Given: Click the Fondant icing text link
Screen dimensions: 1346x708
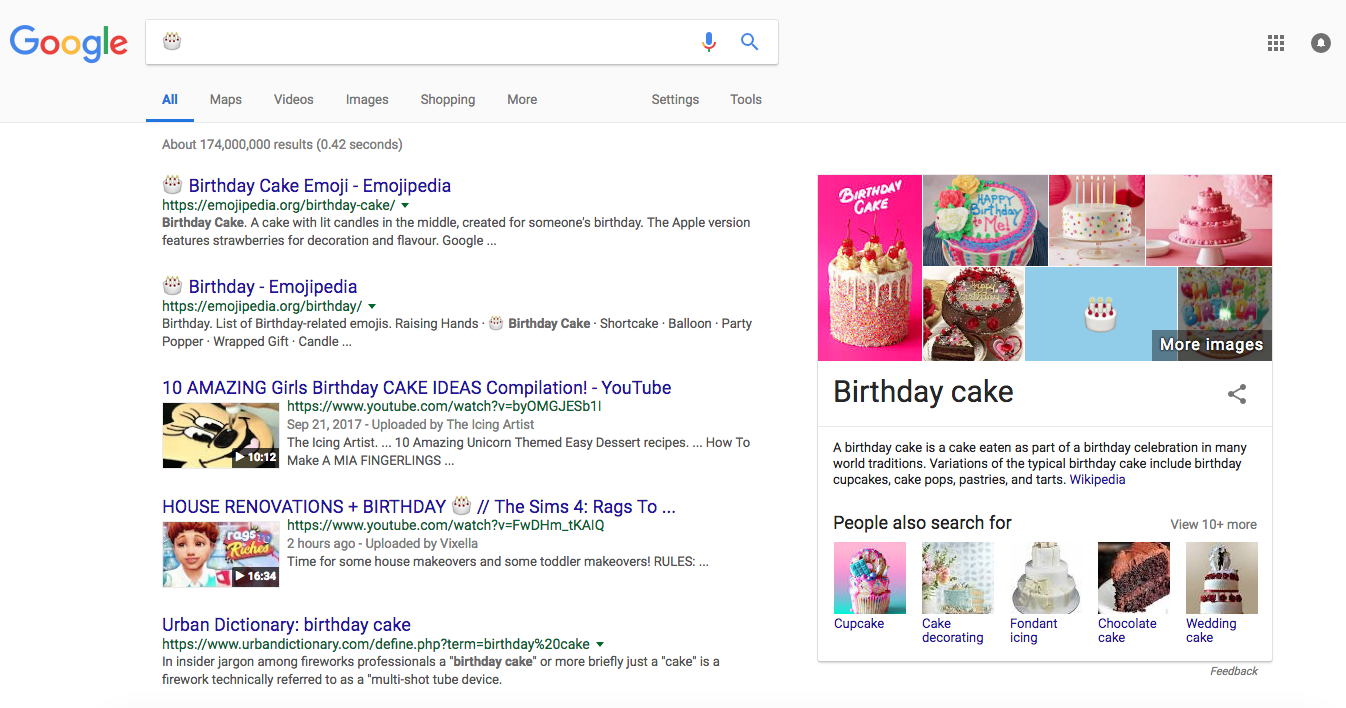Looking at the screenshot, I should (x=1034, y=631).
